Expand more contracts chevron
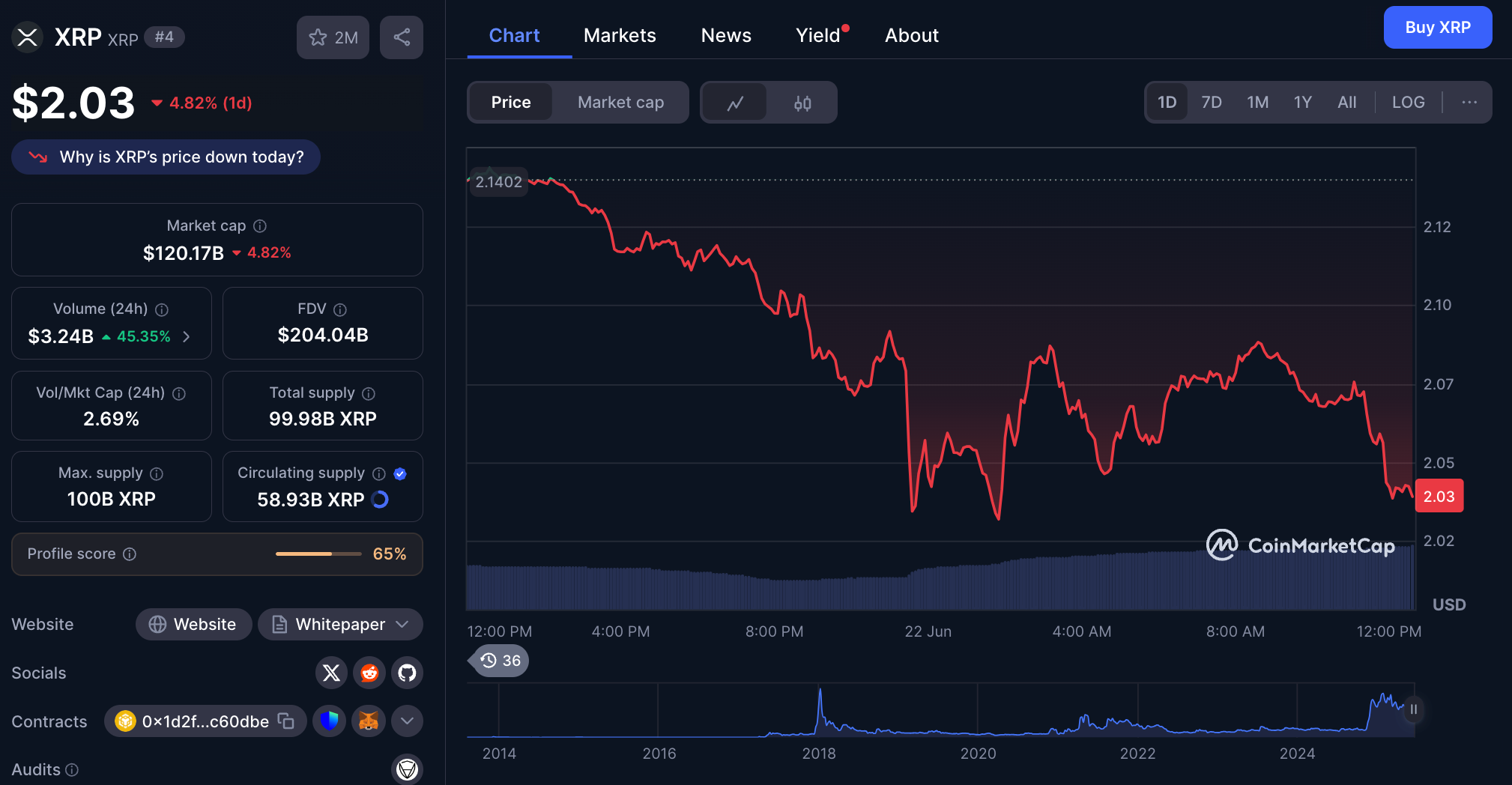Screen dimensions: 1512x785 point(407,721)
